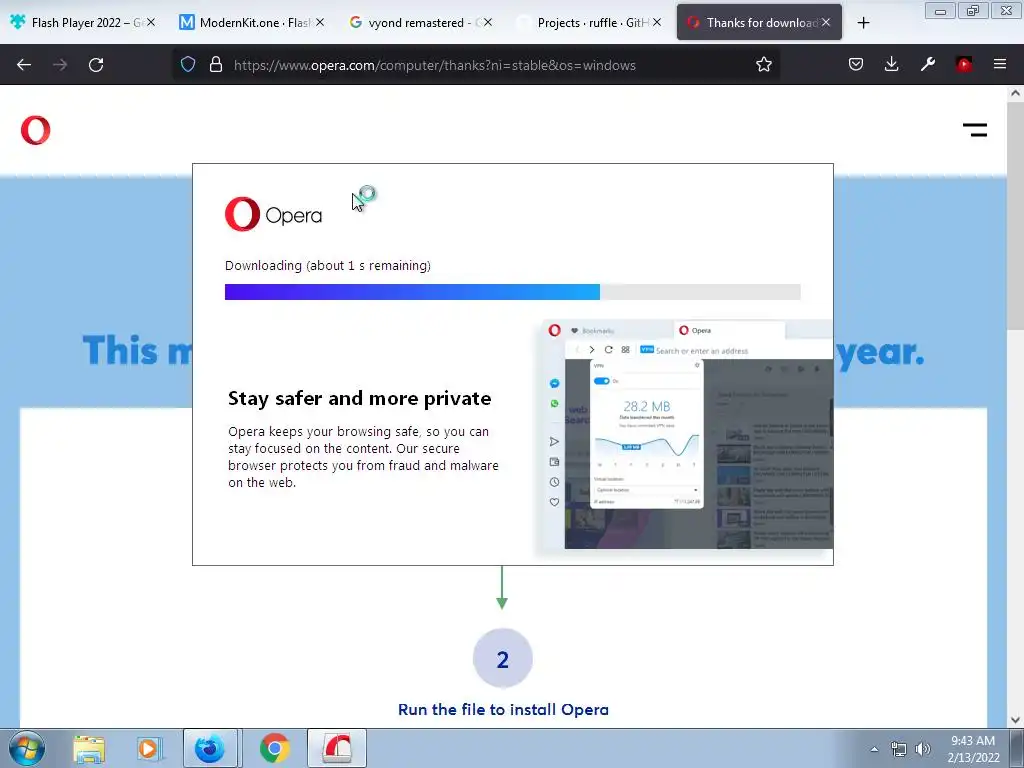This screenshot has width=1024, height=768.
Task: Switch to vyond remastered Google tab
Action: (x=420, y=23)
